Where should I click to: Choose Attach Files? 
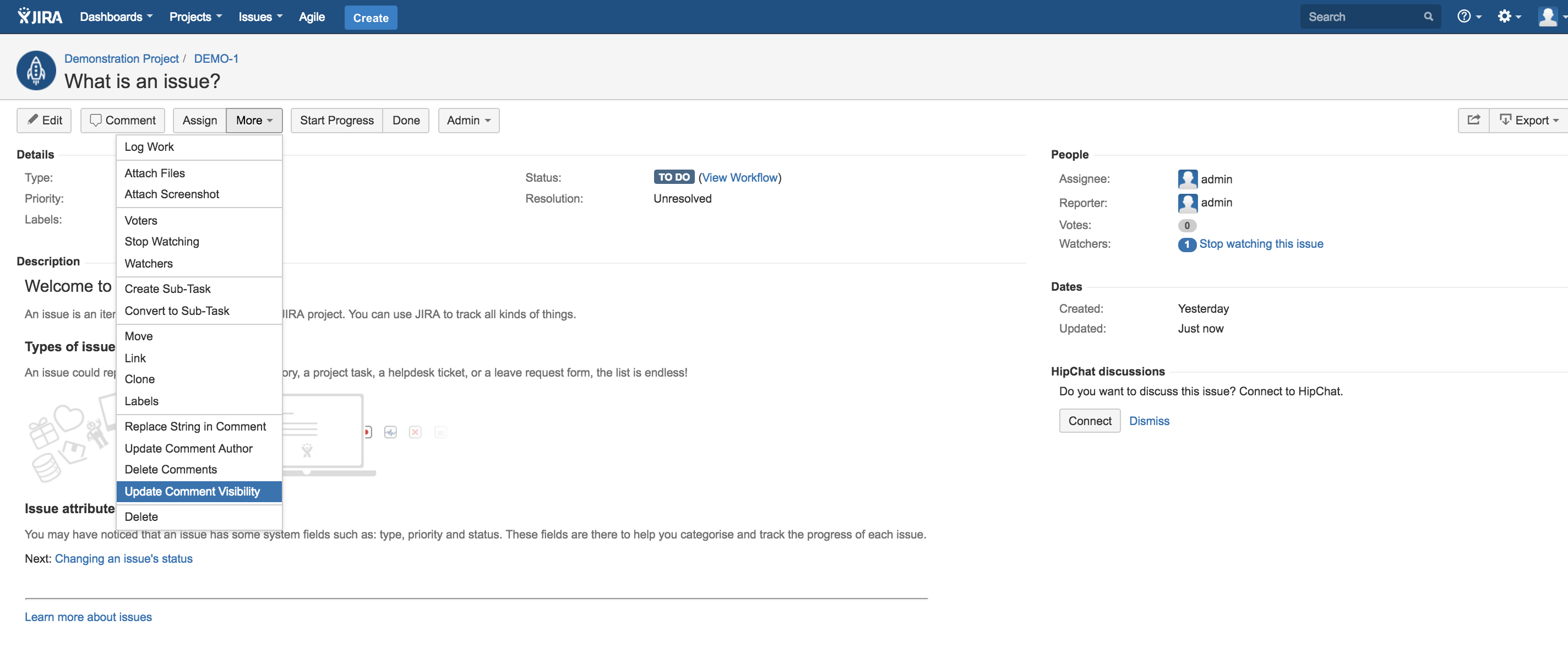coord(199,173)
